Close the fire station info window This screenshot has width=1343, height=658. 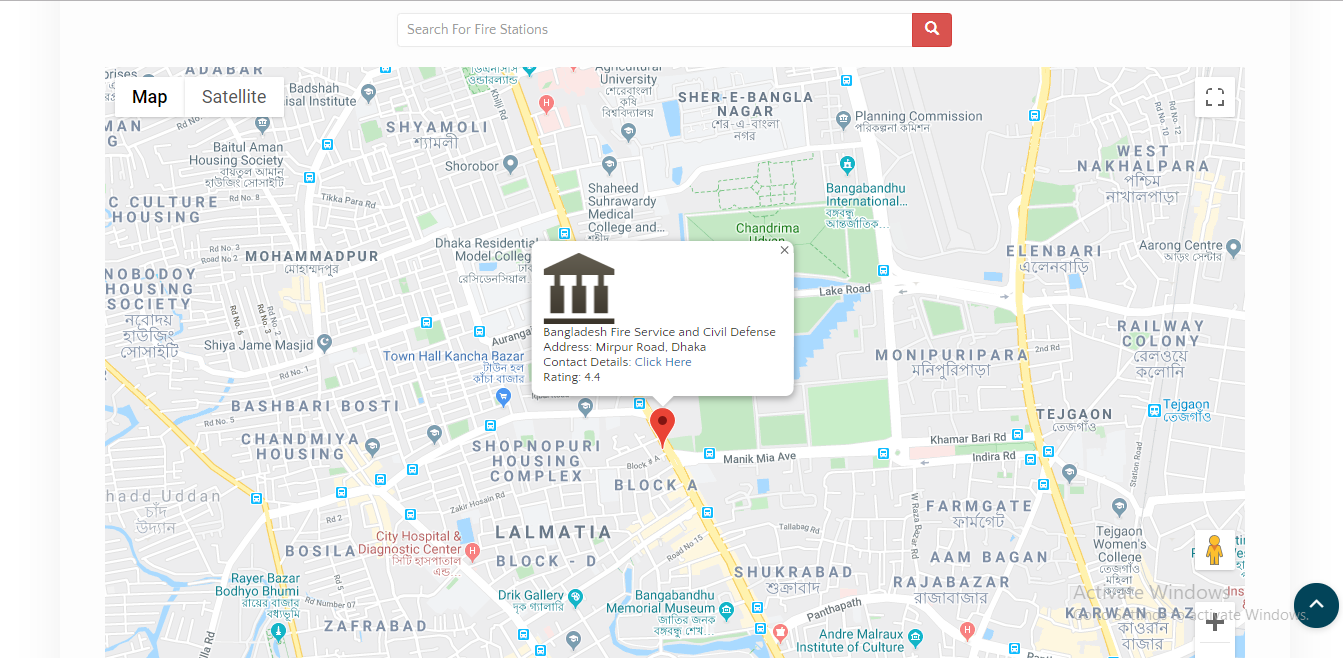point(784,250)
